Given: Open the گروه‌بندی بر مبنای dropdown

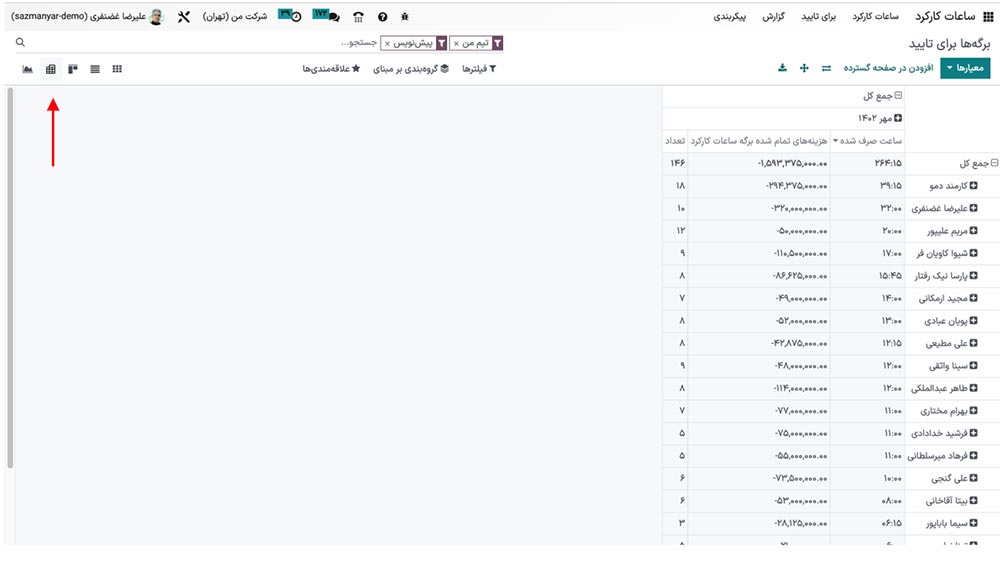Looking at the screenshot, I should tap(410, 69).
